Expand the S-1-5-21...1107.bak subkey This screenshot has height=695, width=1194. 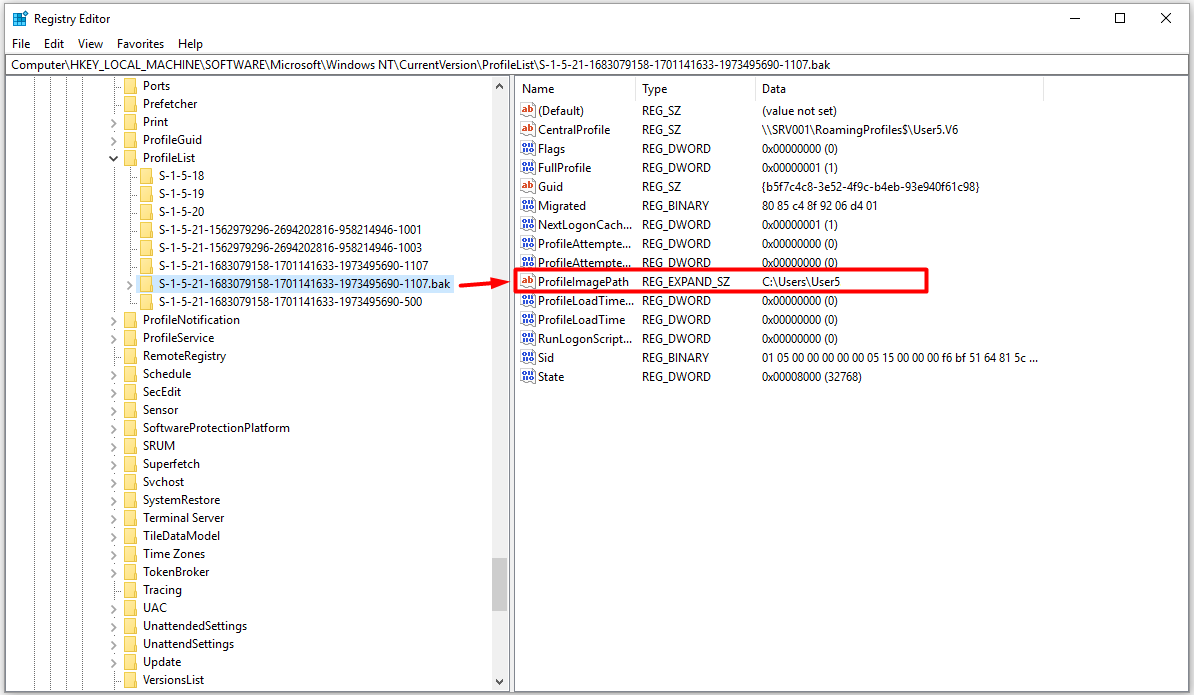point(129,285)
